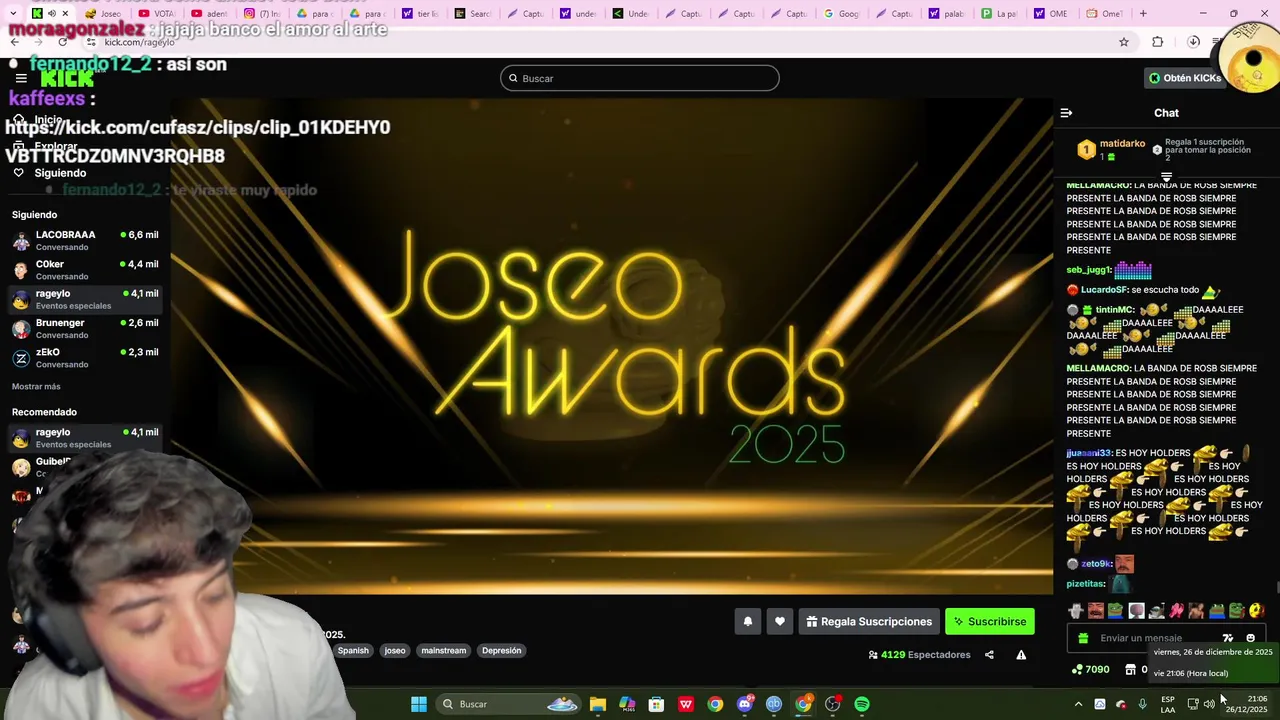The image size is (1280, 720).
Task: Open LACOBRAAA channel in Siguiendo list
Action: 85,240
